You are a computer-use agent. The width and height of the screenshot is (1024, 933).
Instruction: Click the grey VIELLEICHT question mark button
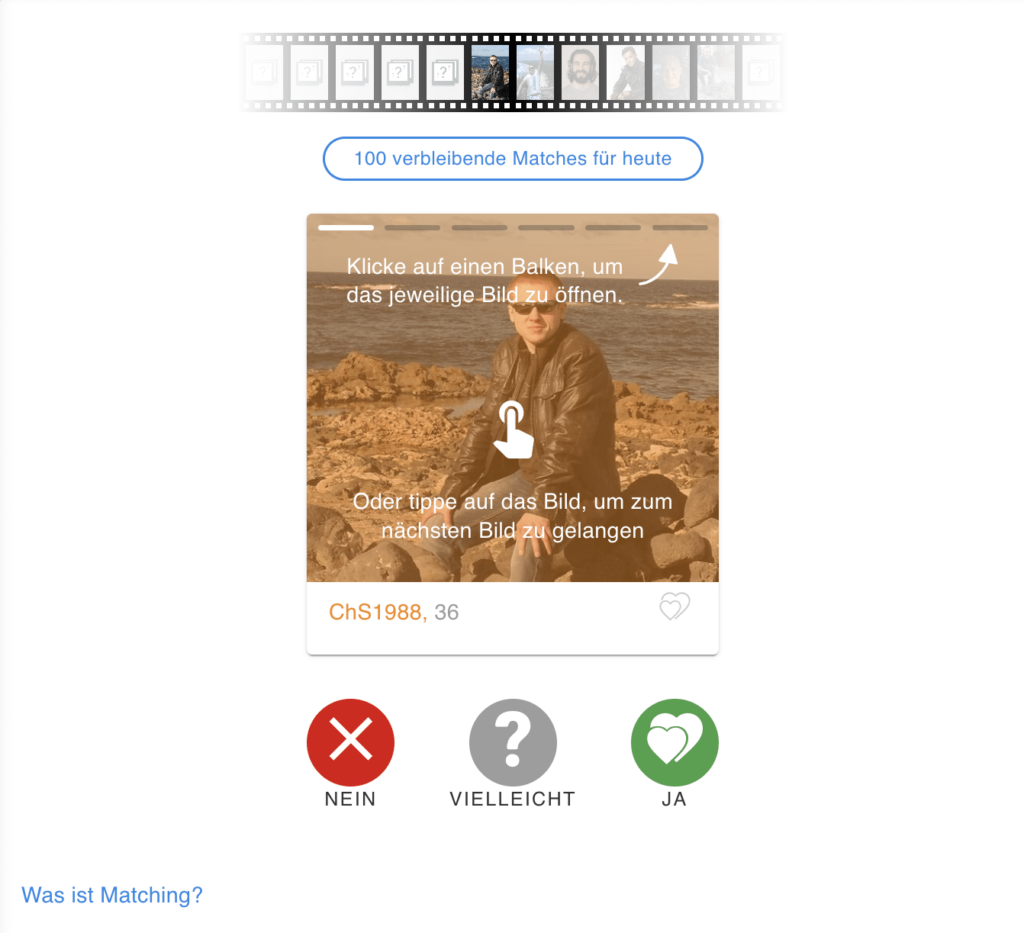[513, 742]
